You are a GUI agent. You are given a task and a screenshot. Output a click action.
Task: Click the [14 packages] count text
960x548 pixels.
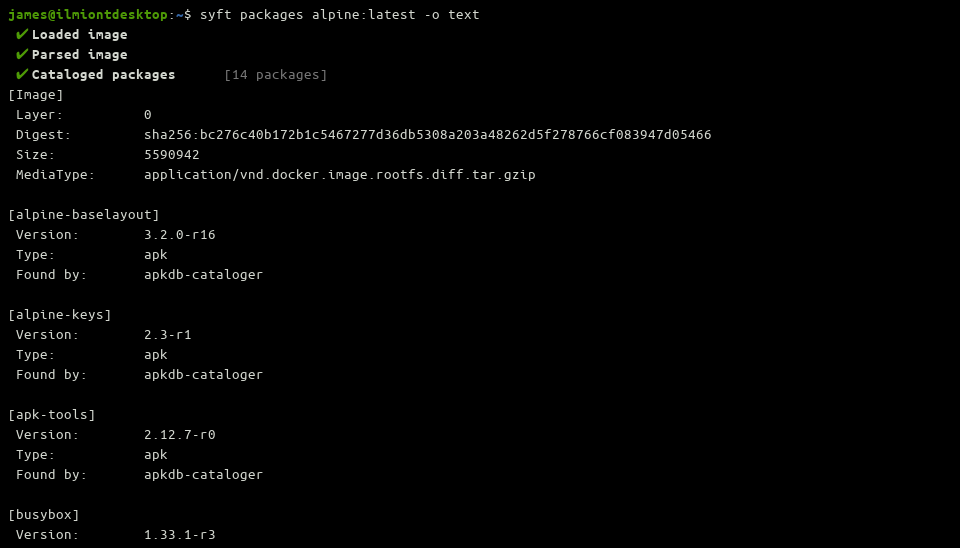click(x=275, y=75)
